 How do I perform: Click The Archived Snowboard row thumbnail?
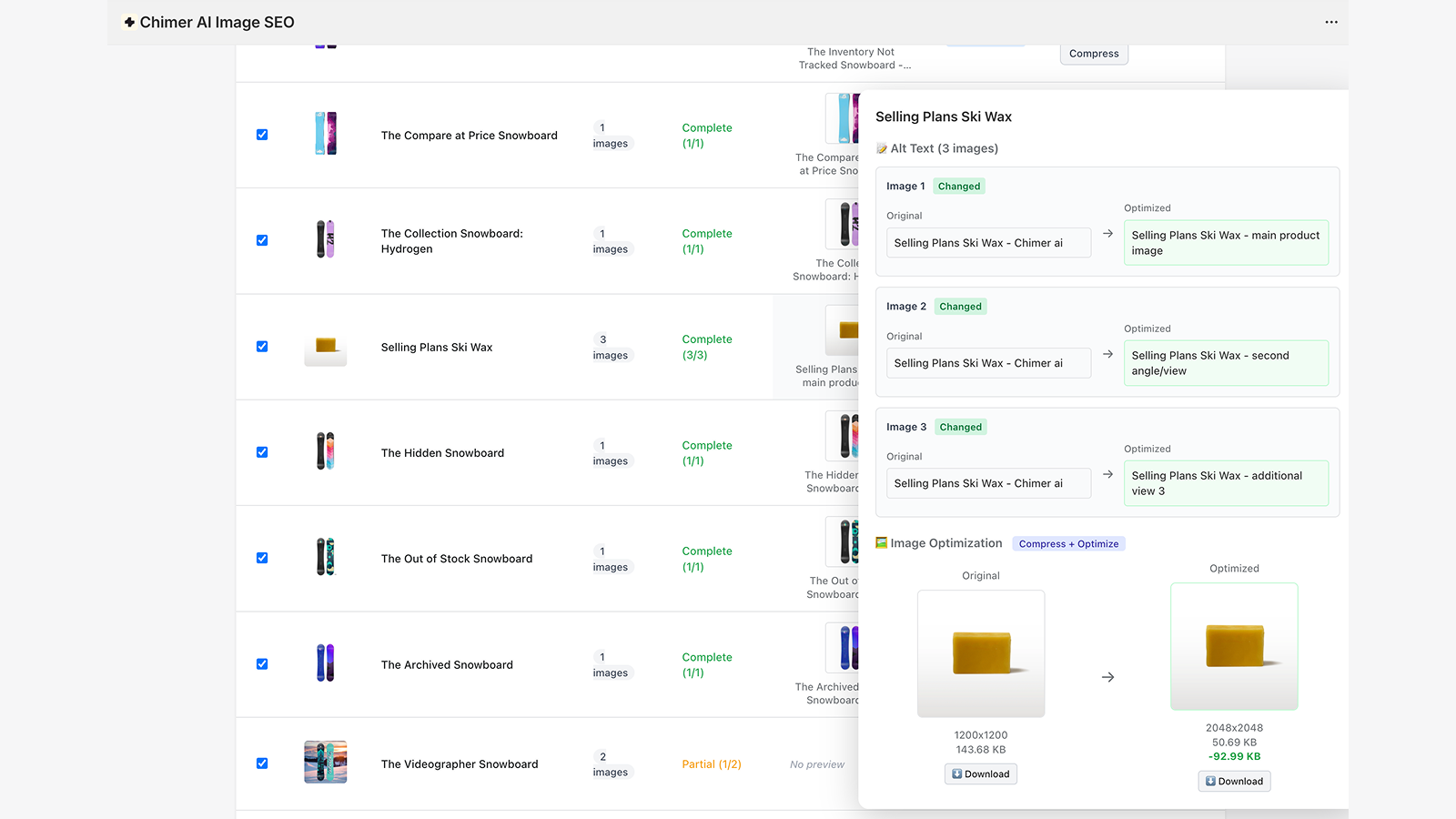326,663
